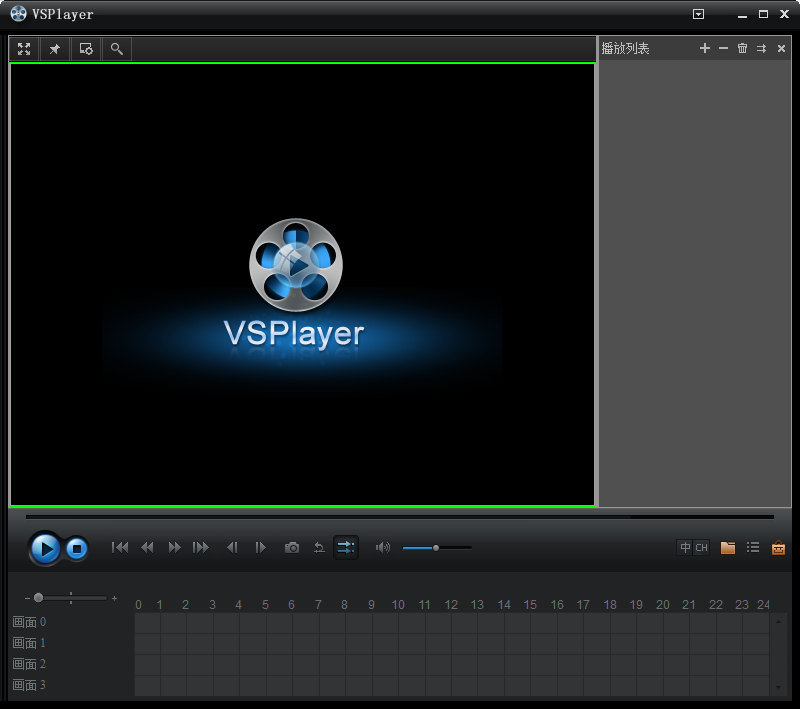Toggle the playlist list view icon
This screenshot has width=800, height=709.
pyautogui.click(x=753, y=547)
